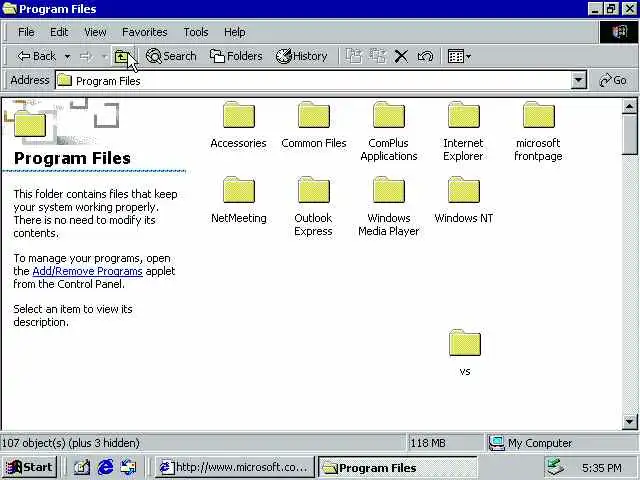
Task: Select the Accessories folder
Action: (x=239, y=125)
